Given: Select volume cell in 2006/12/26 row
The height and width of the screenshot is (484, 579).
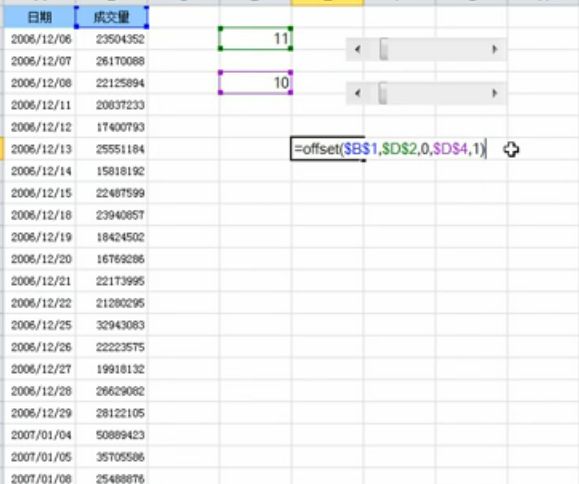Looking at the screenshot, I should (112, 347).
